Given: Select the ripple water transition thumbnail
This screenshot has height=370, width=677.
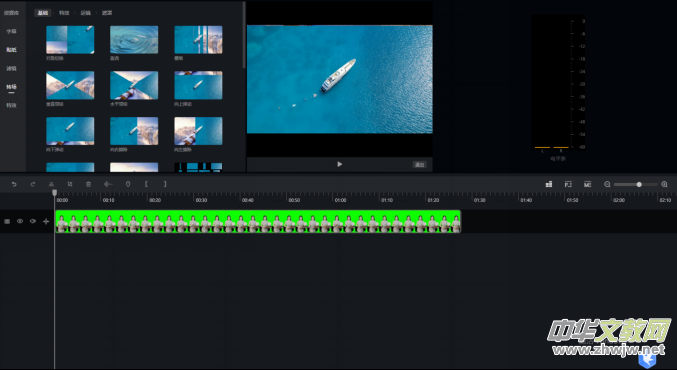Looking at the screenshot, I should click(x=134, y=40).
